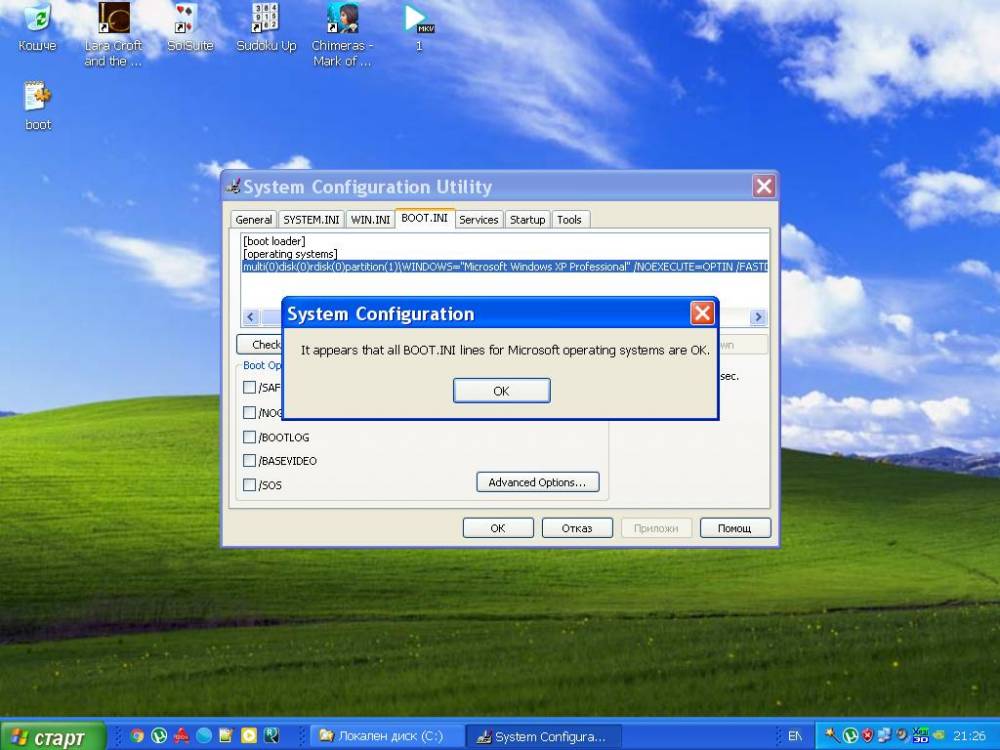Select the highlighted multi(0)disk(0) boot line

(505, 267)
